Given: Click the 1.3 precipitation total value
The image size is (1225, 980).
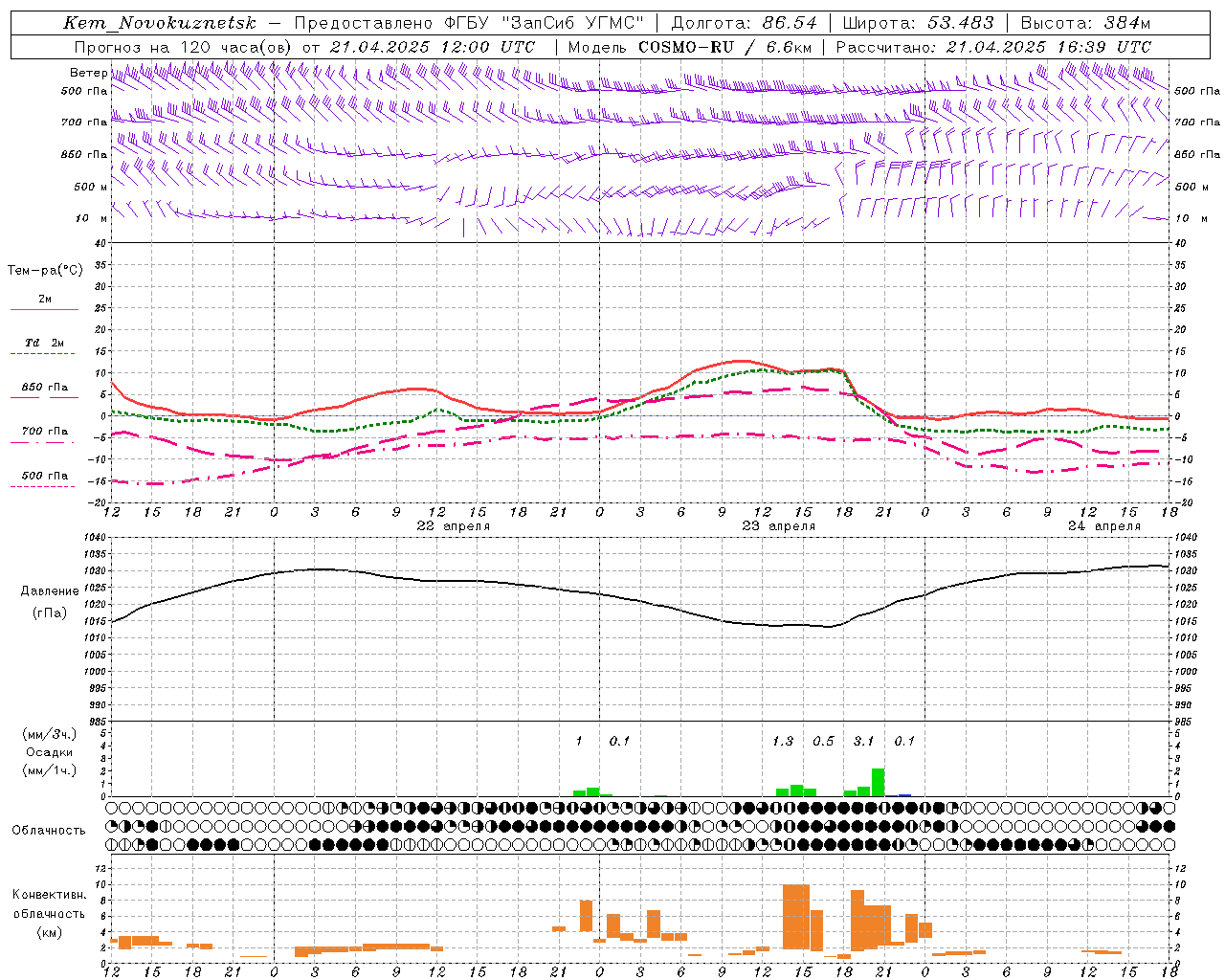Looking at the screenshot, I should pos(783,741).
